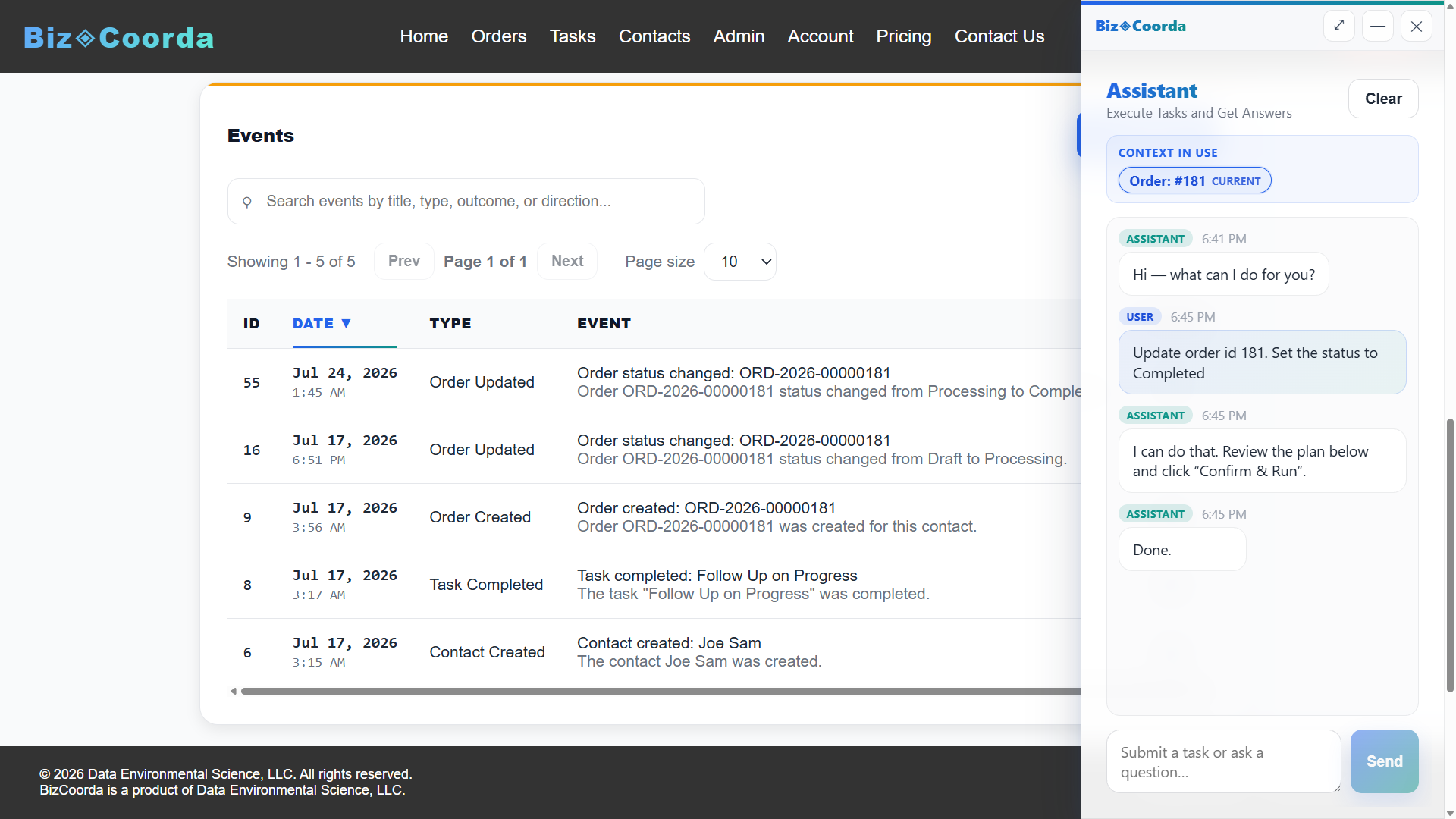
Task: Click the DATE sort arrow indicator
Action: point(347,324)
